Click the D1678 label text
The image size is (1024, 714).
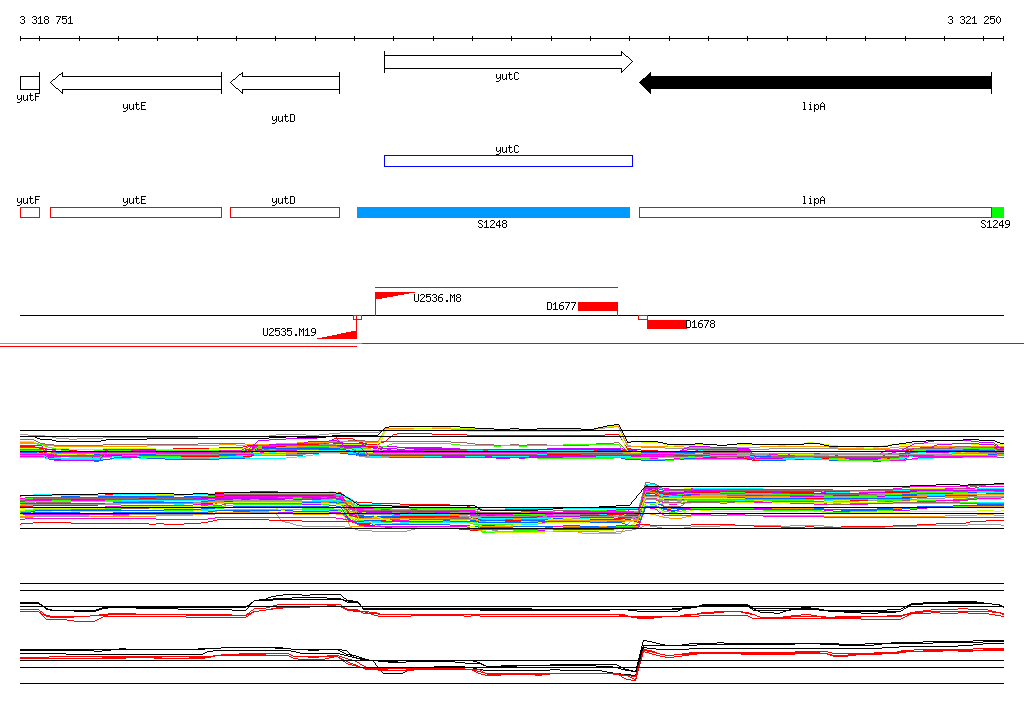coord(700,324)
